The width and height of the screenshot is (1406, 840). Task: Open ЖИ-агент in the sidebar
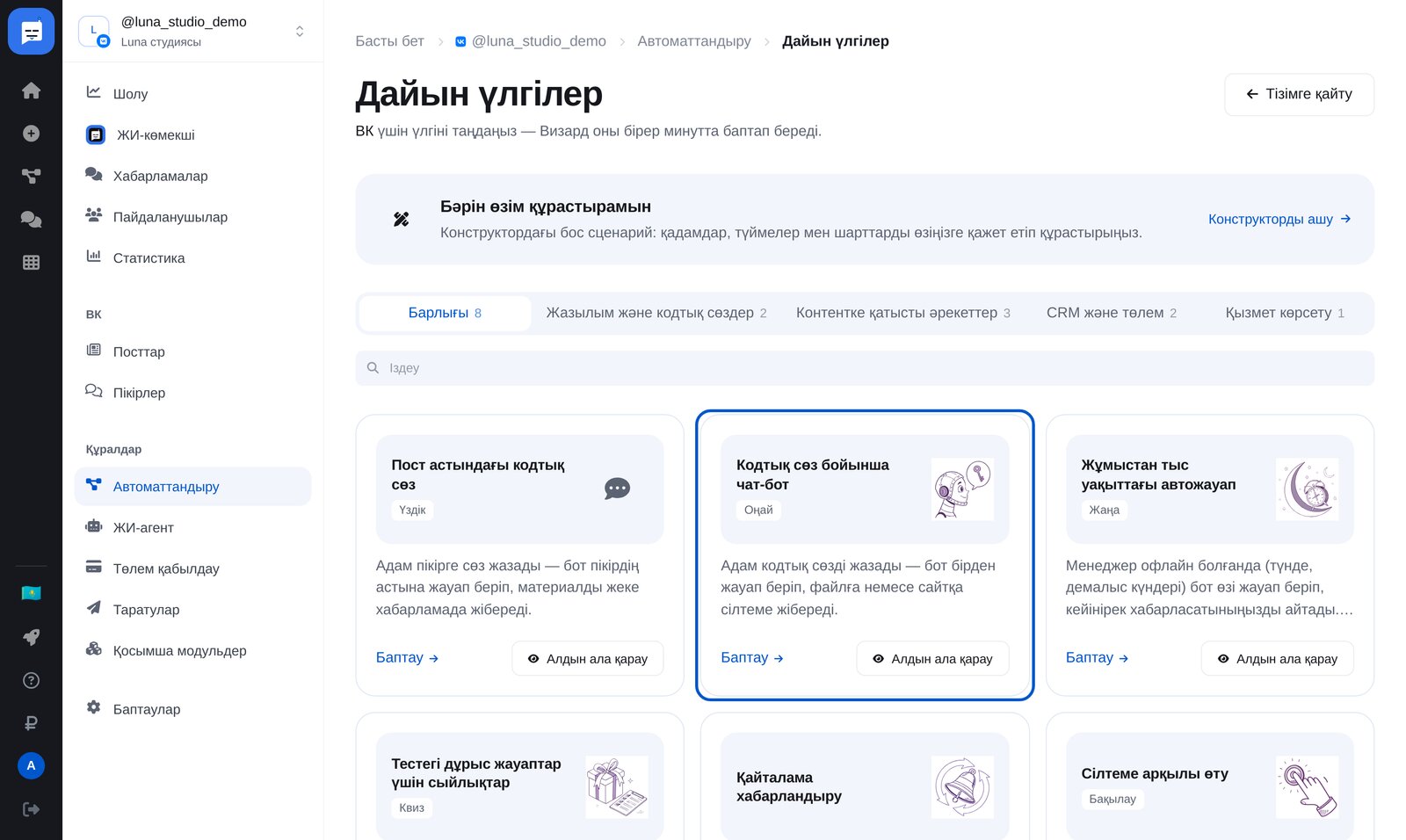coord(192,527)
